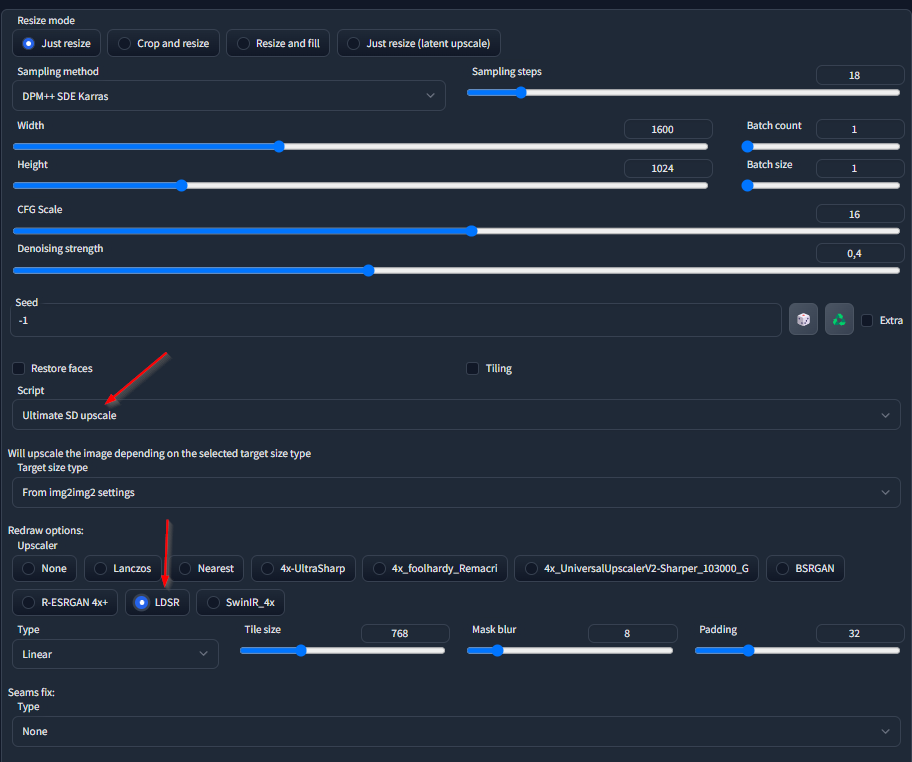Click the Sampling steps value box
Screen dimensions: 912x762
coord(860,75)
